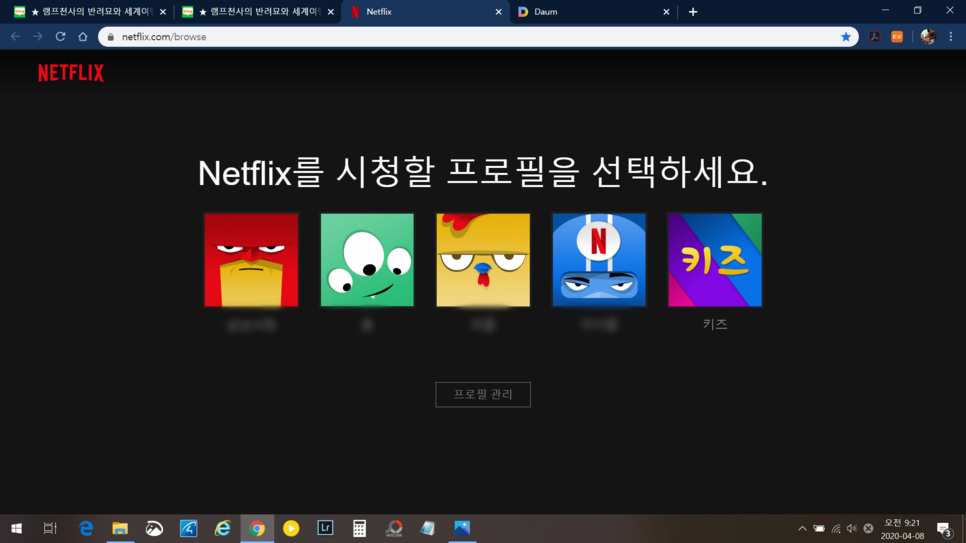
Task: Open the Photos app on taskbar
Action: coord(462,528)
